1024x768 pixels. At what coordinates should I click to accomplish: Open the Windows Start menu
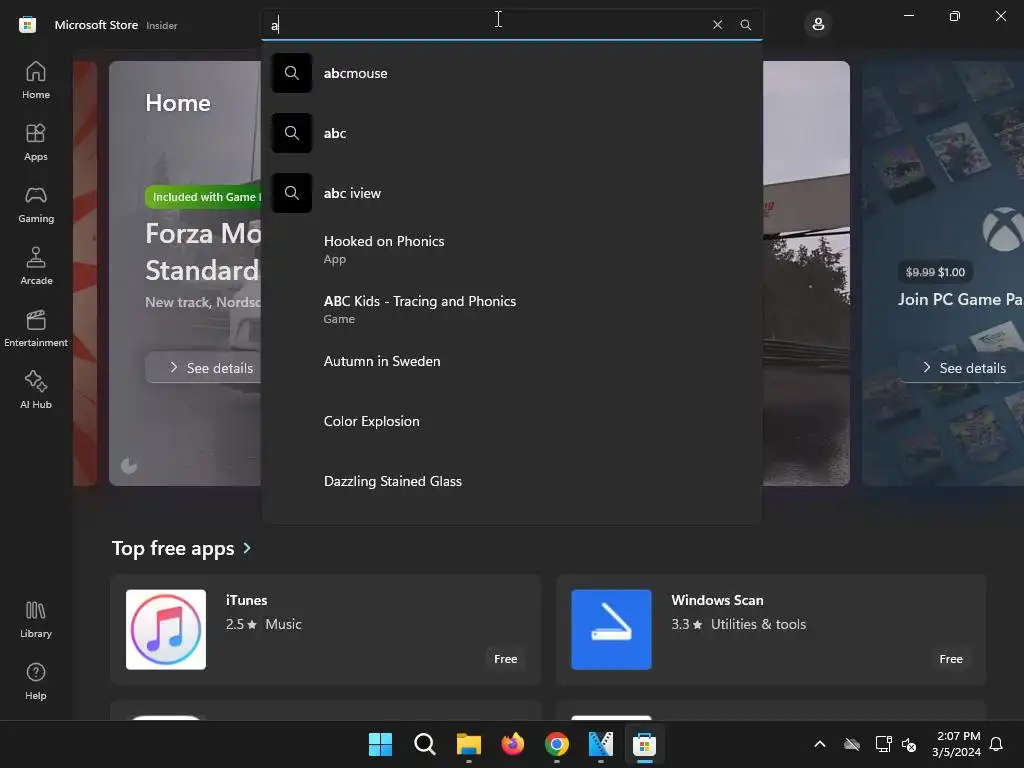tap(381, 744)
